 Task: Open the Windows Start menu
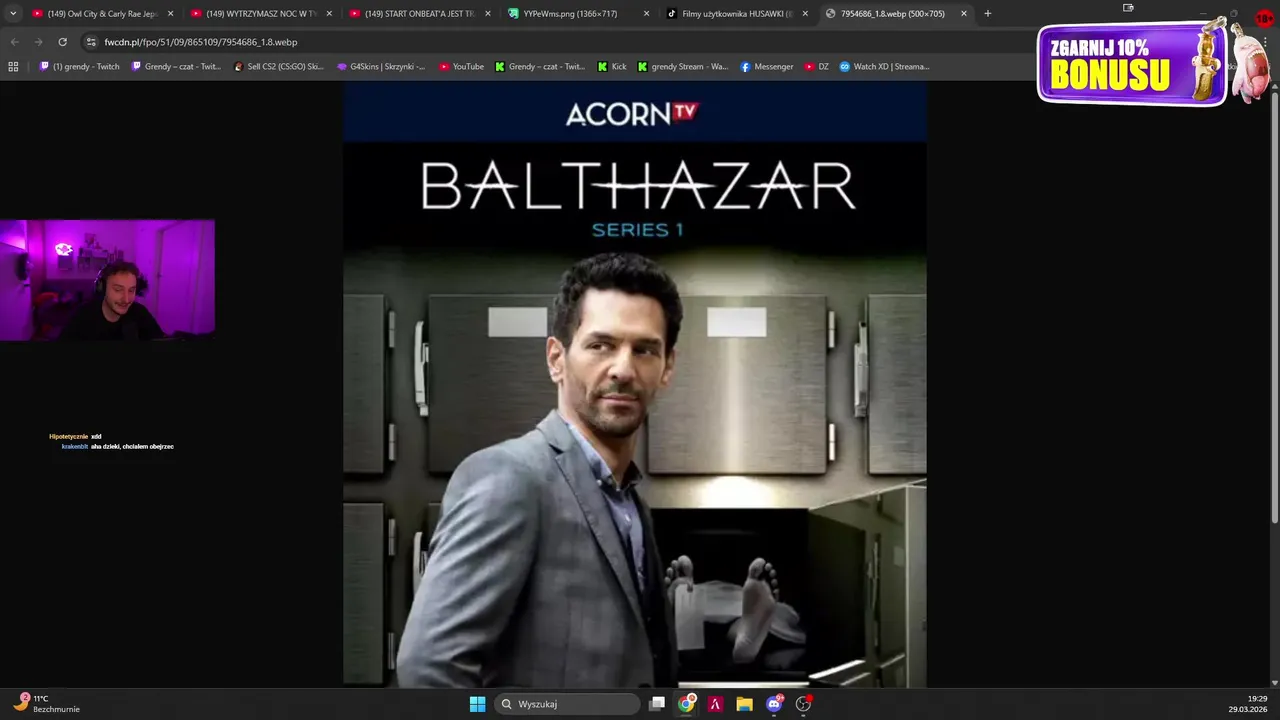477,704
